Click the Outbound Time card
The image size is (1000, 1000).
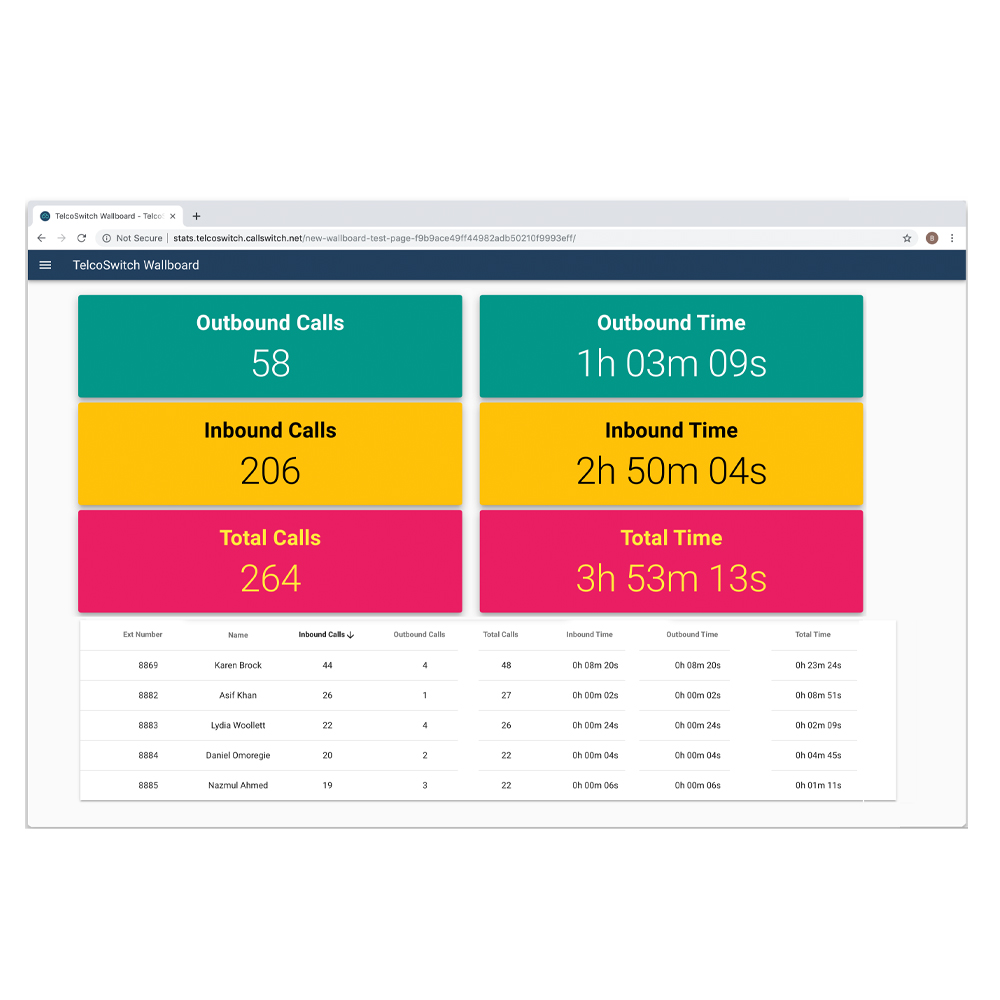[x=671, y=346]
